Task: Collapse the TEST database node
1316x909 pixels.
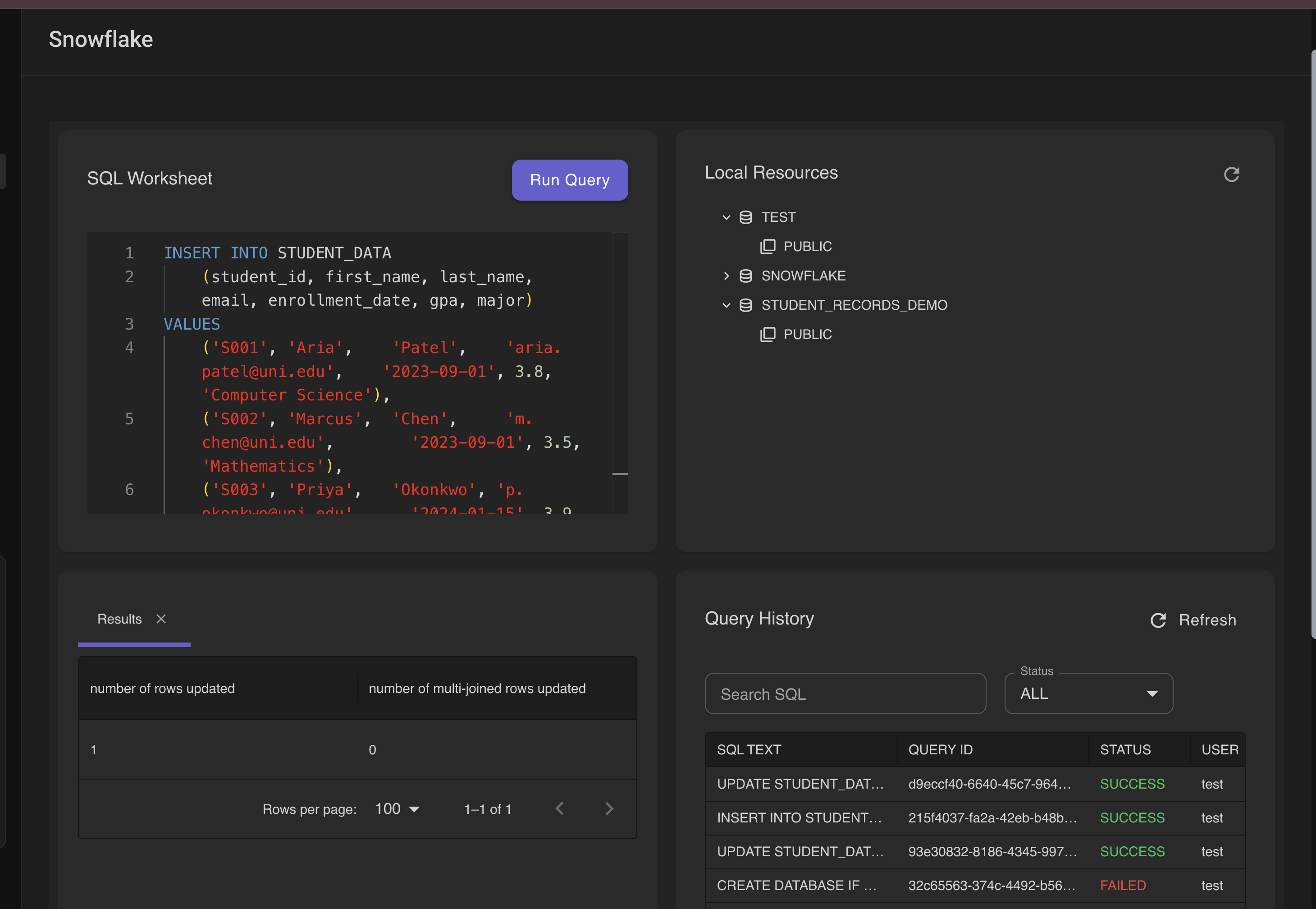Action: coord(726,218)
